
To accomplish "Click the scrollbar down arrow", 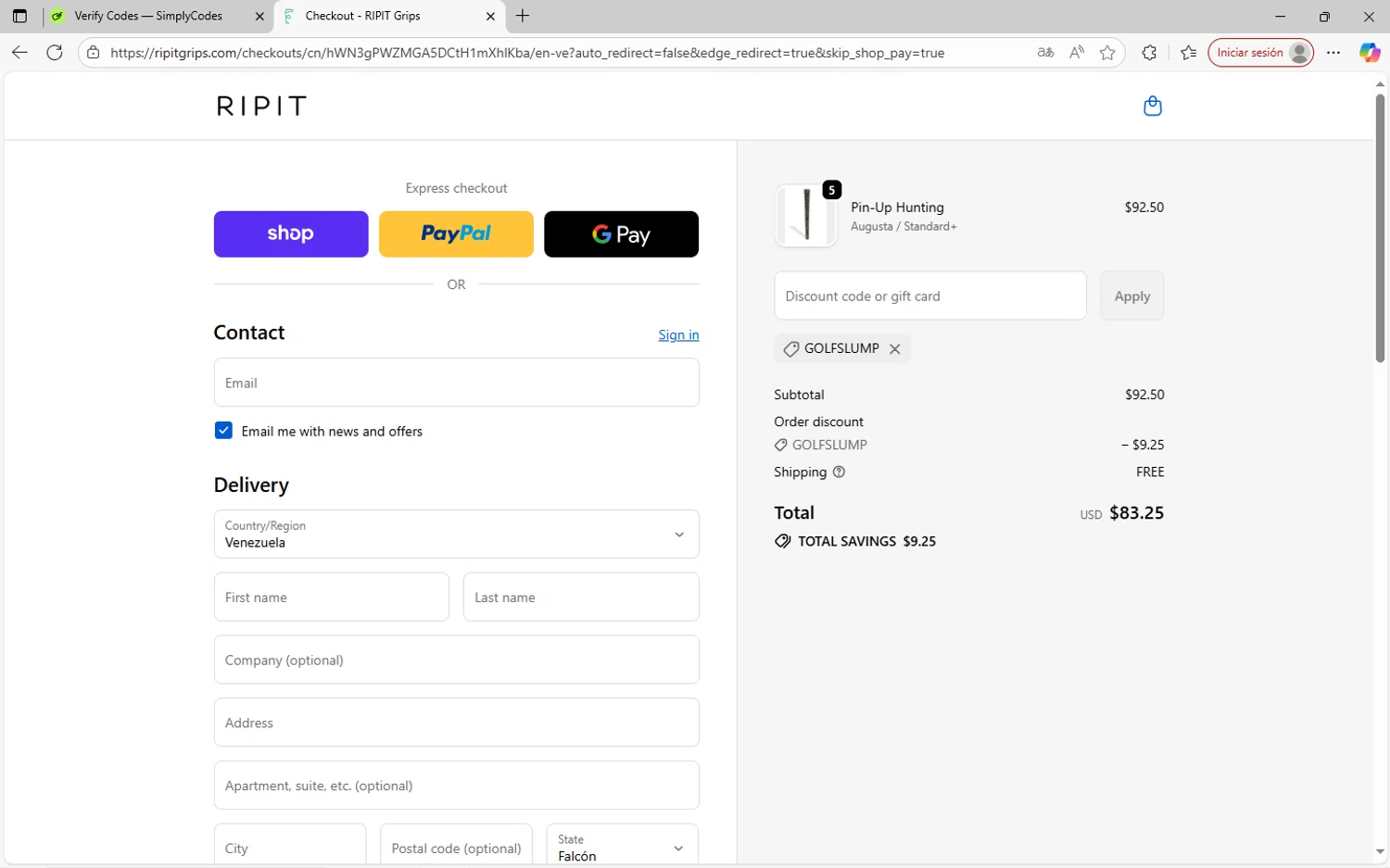I will coord(1380,852).
